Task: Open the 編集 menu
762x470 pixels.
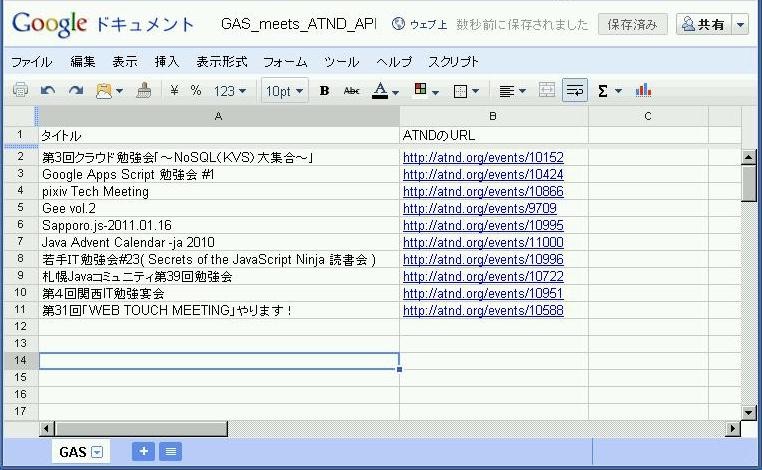Action: pyautogui.click(x=83, y=62)
